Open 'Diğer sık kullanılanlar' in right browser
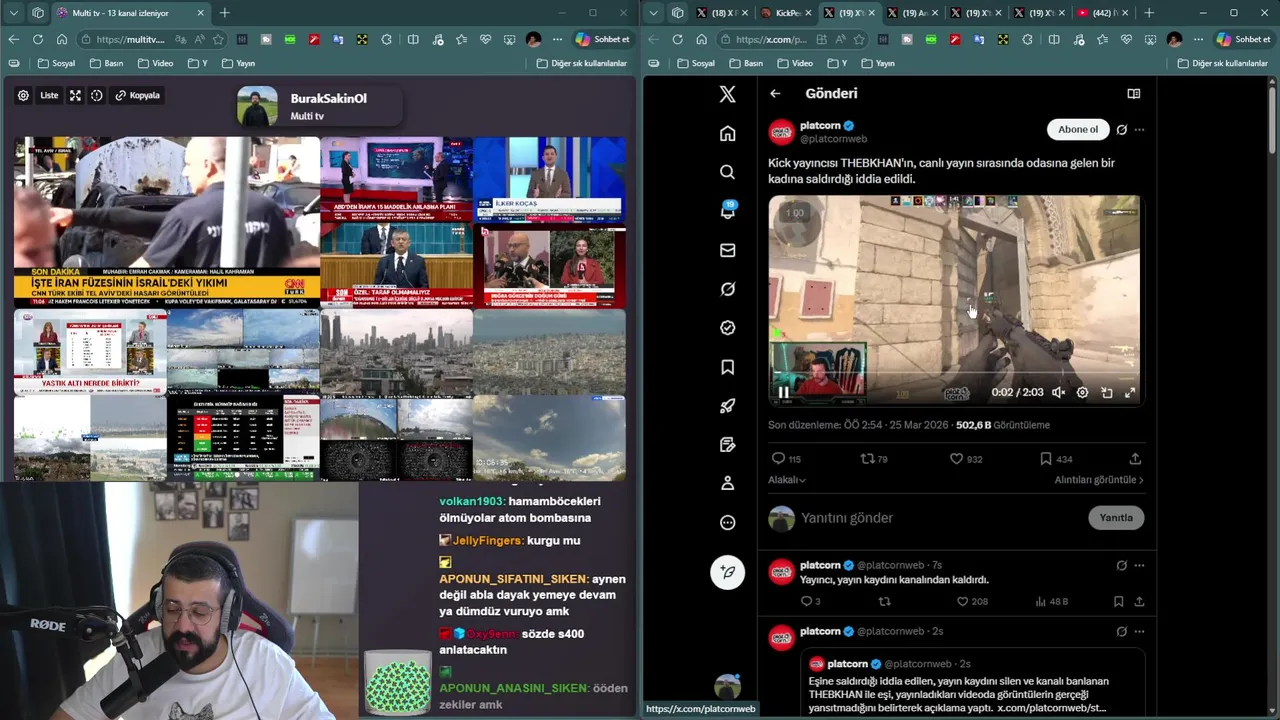The height and width of the screenshot is (720, 1280). point(1222,63)
